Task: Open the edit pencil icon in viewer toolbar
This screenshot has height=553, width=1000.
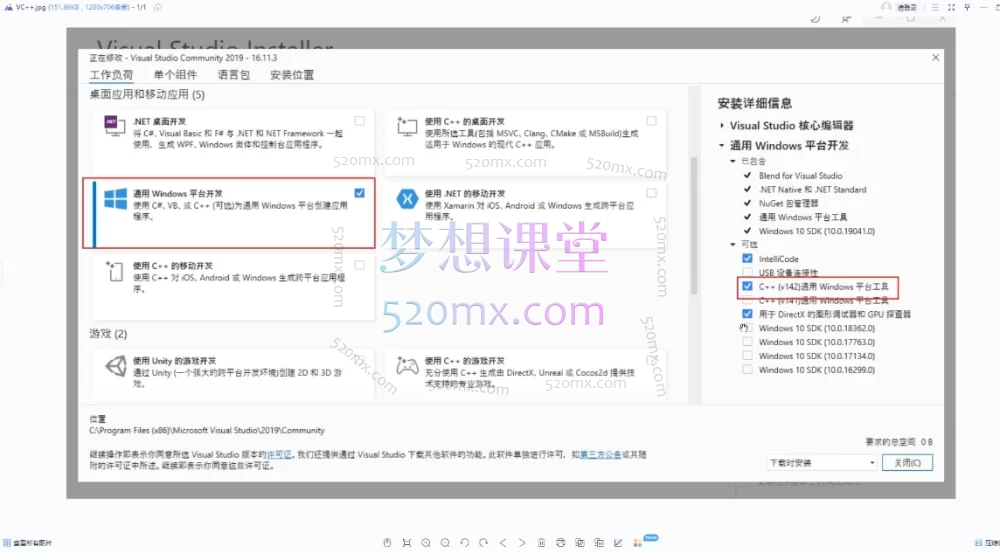Action: pos(618,543)
